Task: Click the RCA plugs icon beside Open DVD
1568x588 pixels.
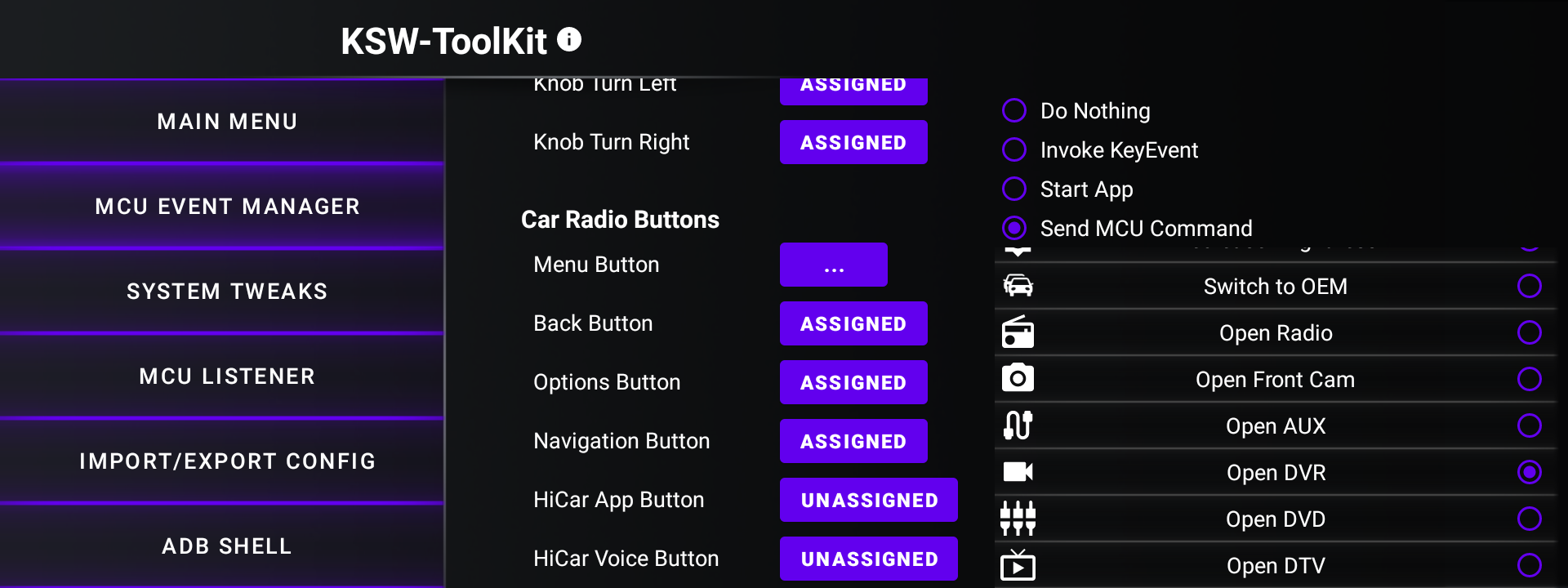Action: (x=1018, y=519)
